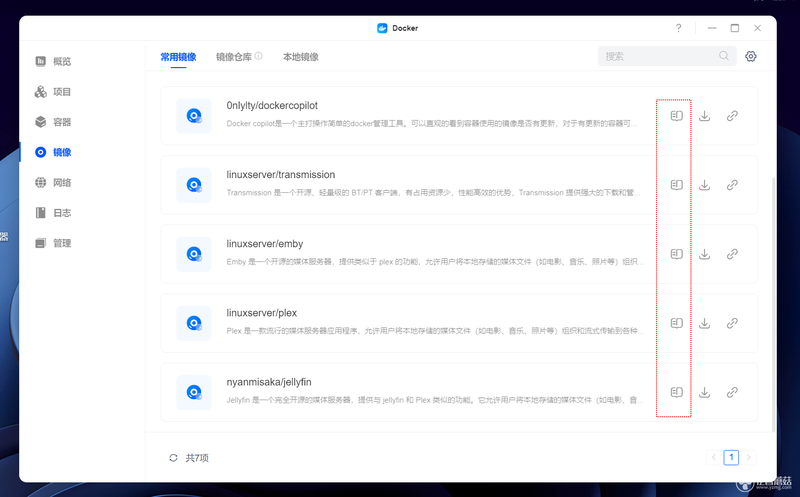This screenshot has height=497, width=800.
Task: Click the previous page arrow
Action: [x=714, y=457]
